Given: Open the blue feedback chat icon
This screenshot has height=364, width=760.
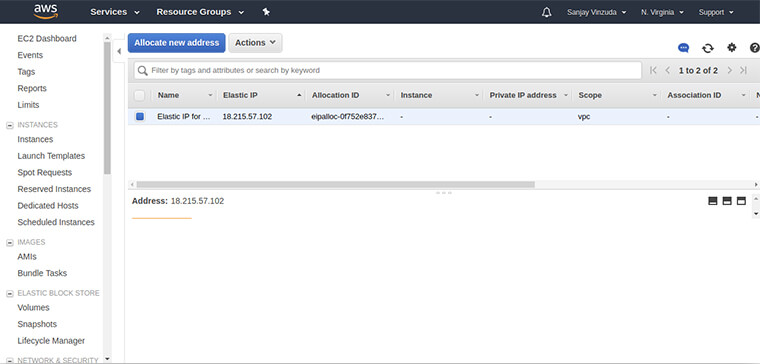Looking at the screenshot, I should coord(683,48).
